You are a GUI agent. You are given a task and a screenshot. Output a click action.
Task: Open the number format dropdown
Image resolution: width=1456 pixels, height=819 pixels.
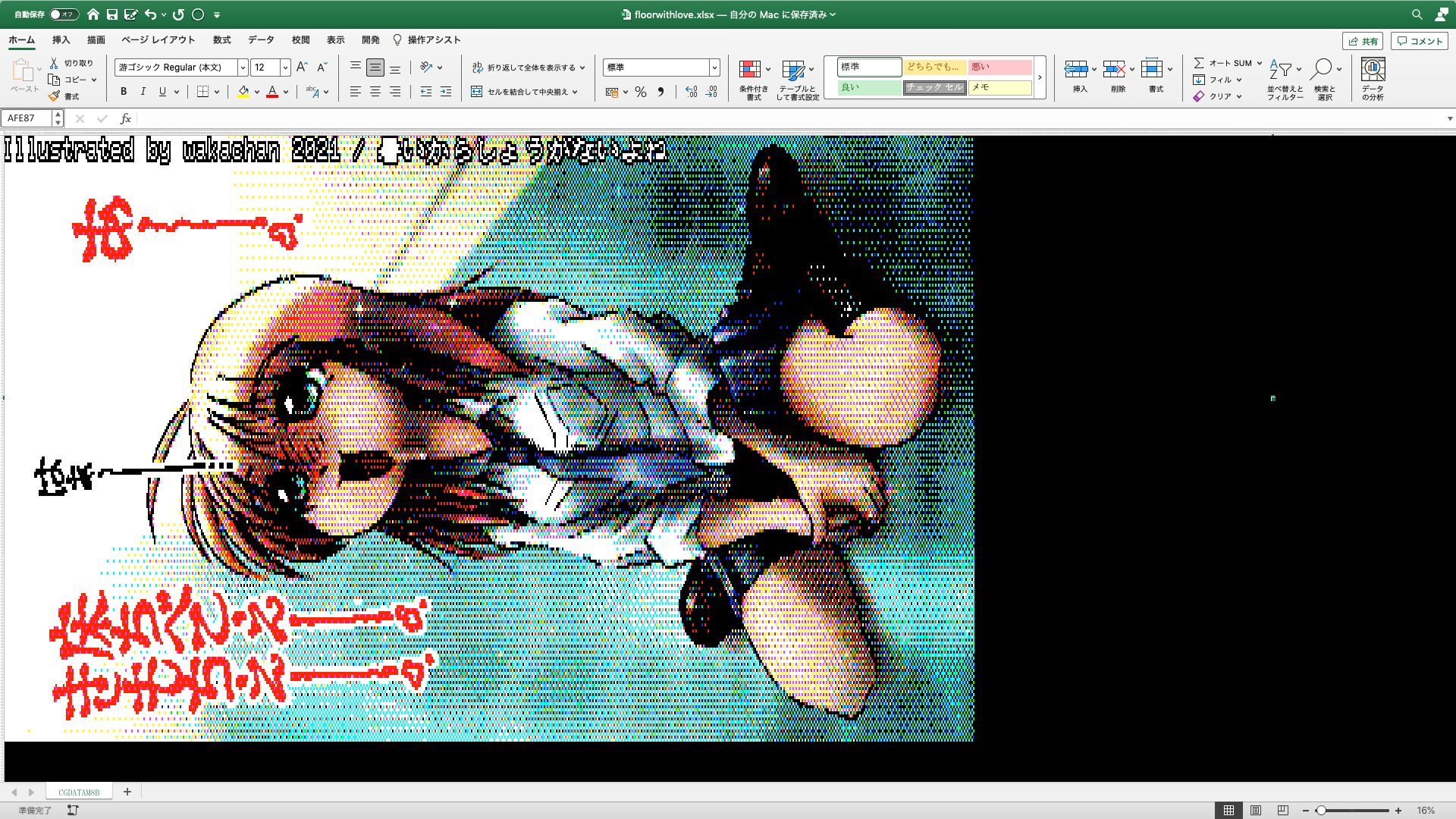click(x=714, y=67)
